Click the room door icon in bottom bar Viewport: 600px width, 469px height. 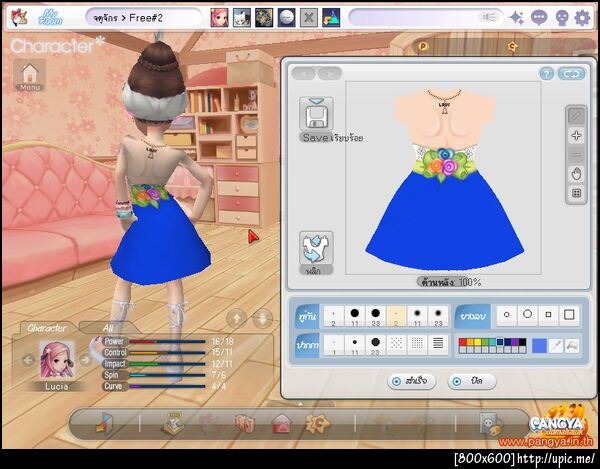pyautogui.click(x=104, y=423)
